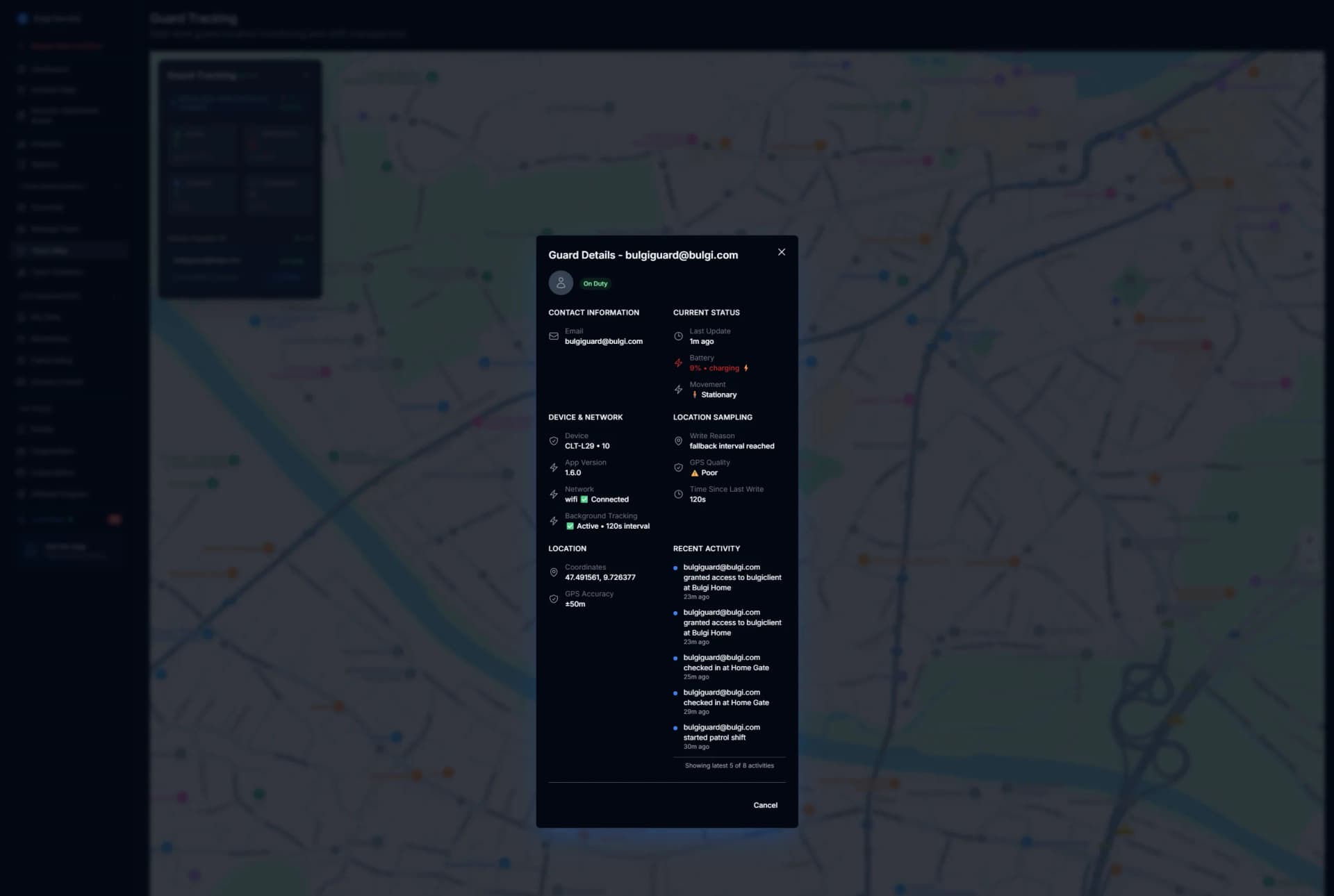Click the 9% charging battery indicator
Image resolution: width=1334 pixels, height=896 pixels.
click(x=714, y=368)
